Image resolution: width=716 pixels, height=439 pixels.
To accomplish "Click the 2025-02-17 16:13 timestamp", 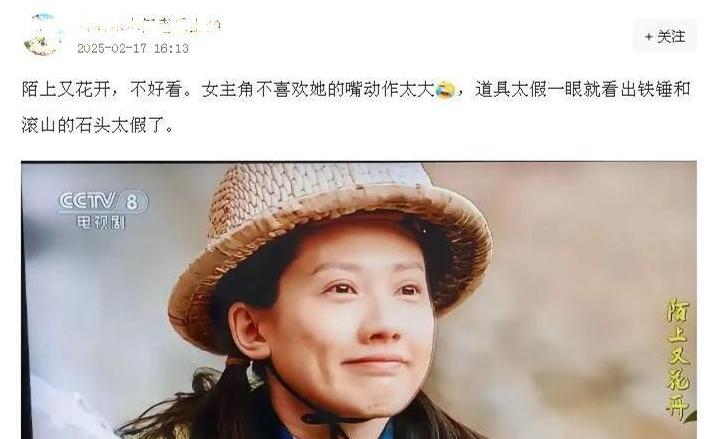I will [x=133, y=48].
